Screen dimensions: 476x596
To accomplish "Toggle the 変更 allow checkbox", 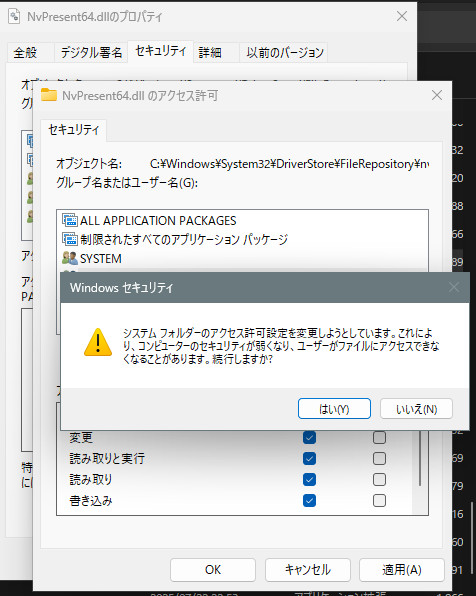I will tap(309, 437).
